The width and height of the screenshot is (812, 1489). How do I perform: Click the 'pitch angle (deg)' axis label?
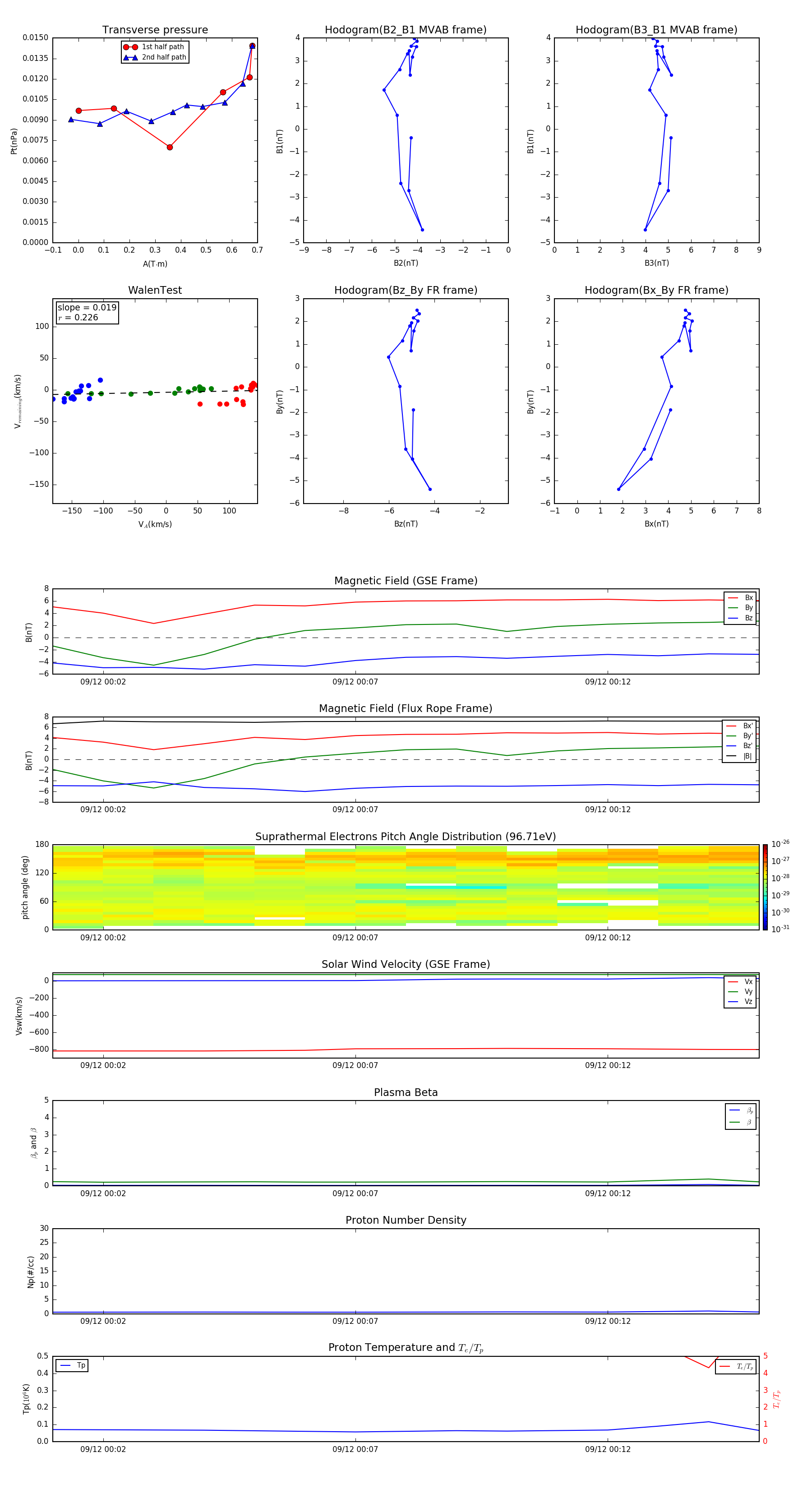pyautogui.click(x=25, y=887)
